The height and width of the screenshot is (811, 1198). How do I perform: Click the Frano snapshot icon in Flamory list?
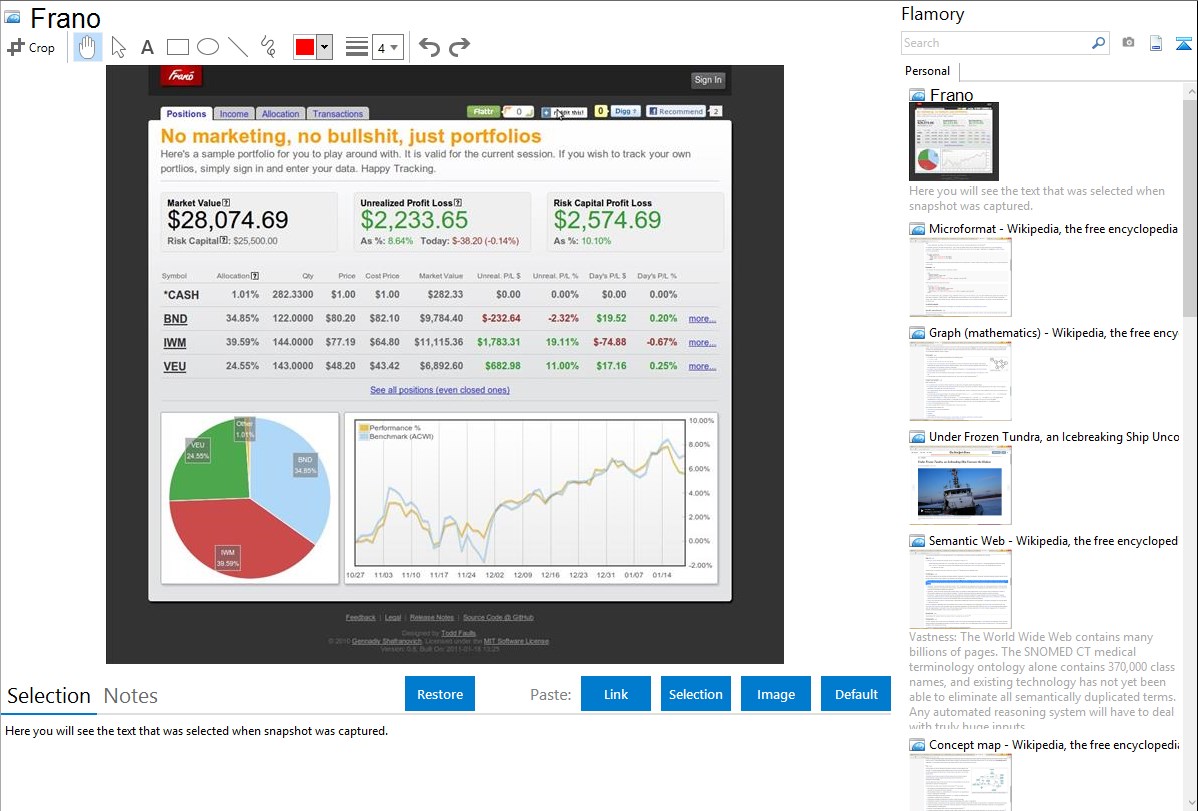[917, 96]
